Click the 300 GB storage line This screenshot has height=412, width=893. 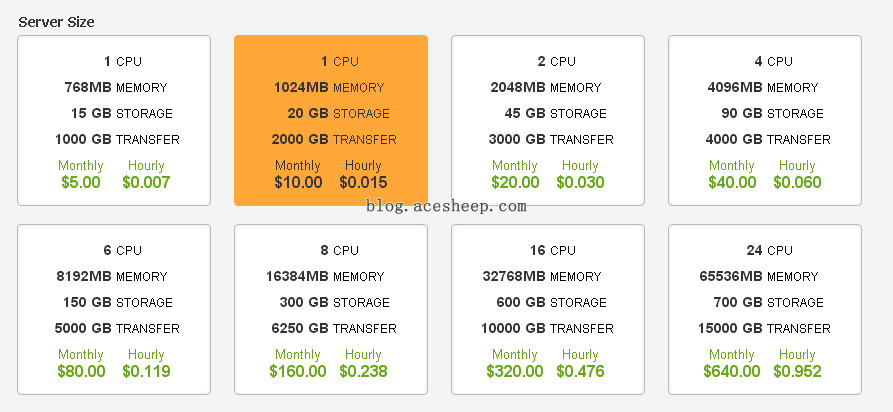(x=334, y=302)
